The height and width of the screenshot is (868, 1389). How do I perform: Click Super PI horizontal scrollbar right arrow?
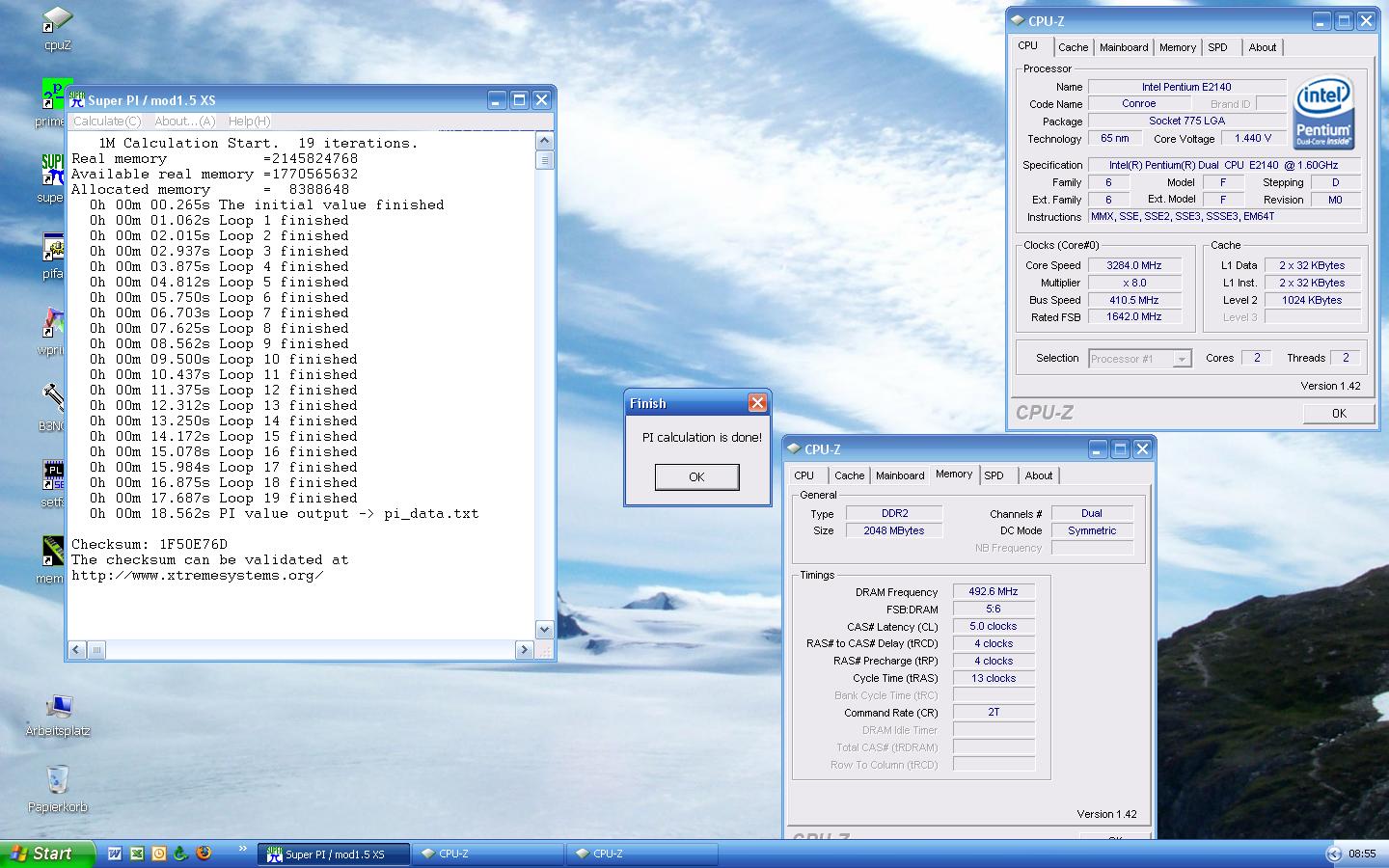525,650
